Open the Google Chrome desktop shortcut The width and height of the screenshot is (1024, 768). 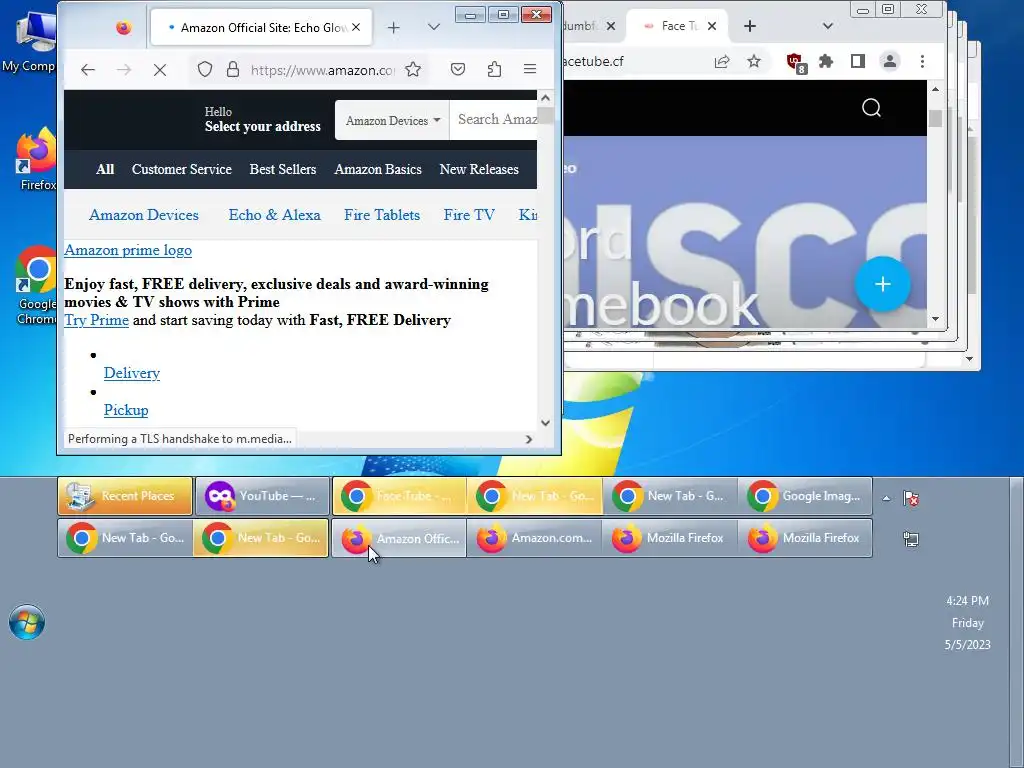click(36, 285)
